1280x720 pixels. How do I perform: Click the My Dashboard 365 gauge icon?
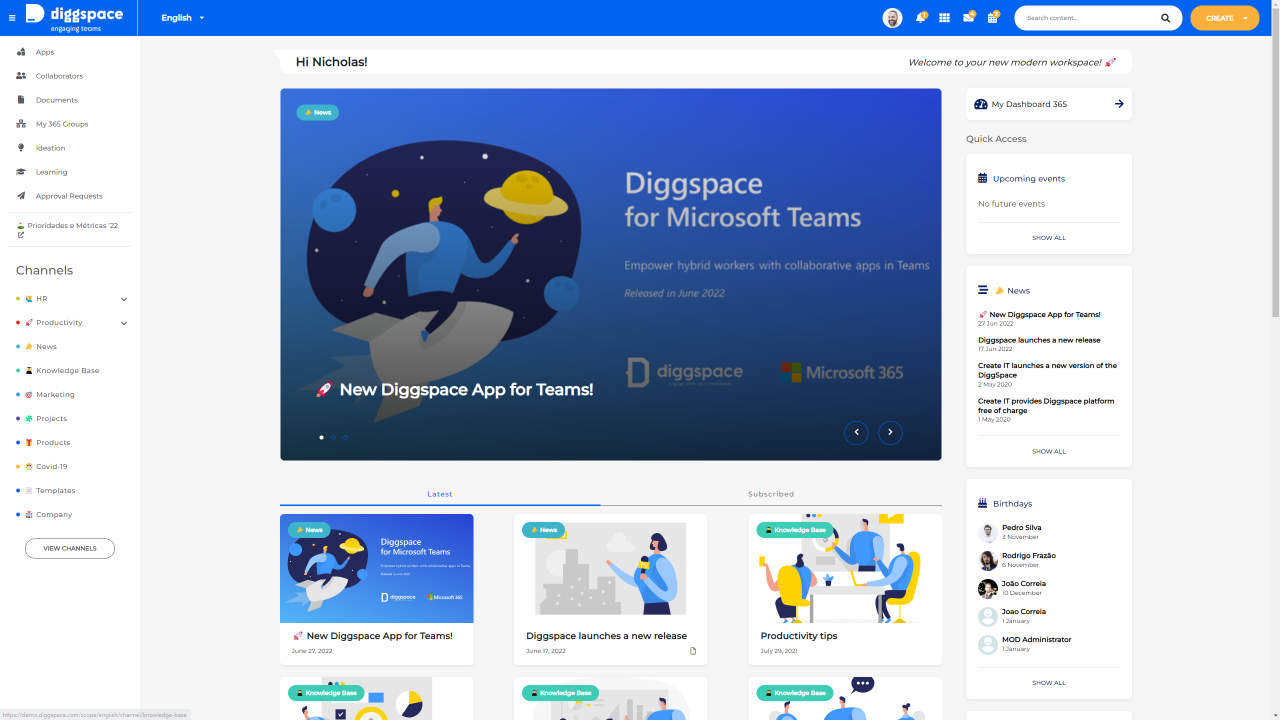pyautogui.click(x=981, y=104)
